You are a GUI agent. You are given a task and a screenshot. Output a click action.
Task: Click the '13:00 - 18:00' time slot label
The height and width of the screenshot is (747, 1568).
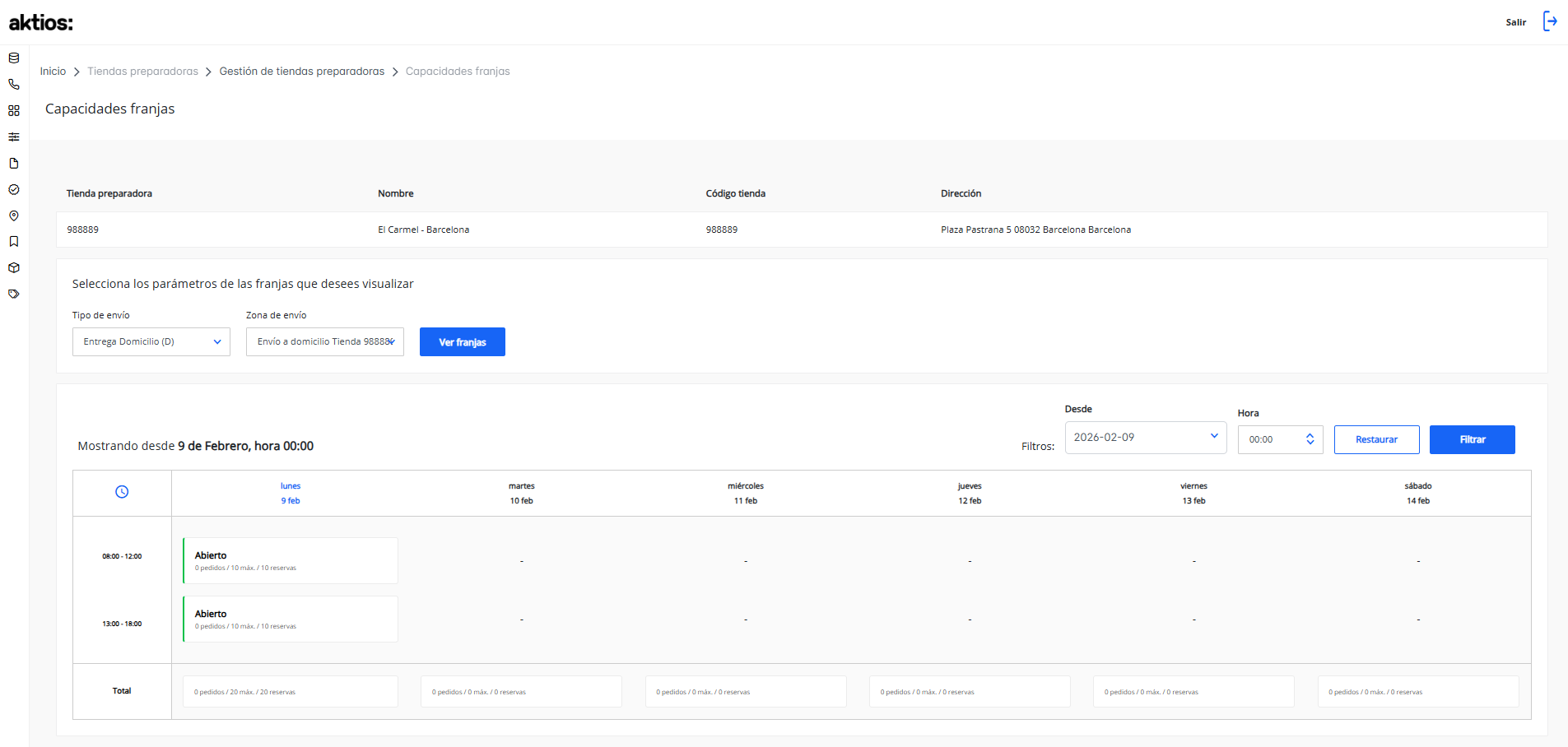click(122, 624)
